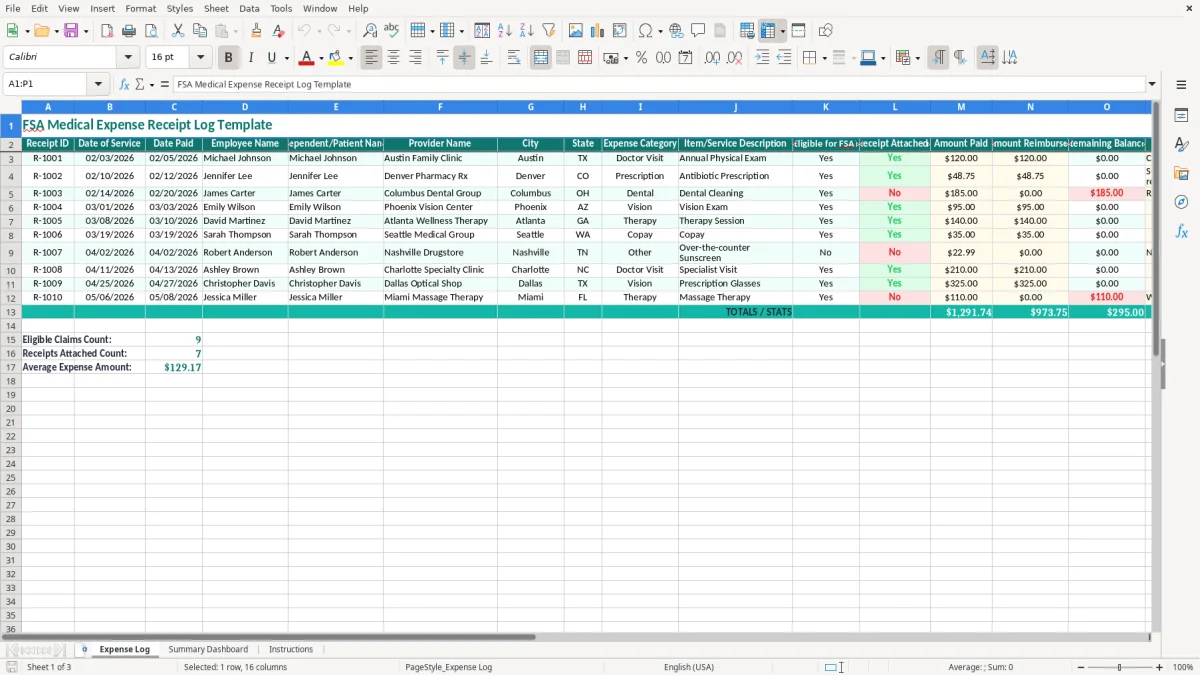Open the Borders dropdown arrow
Image resolution: width=1200 pixels, height=675 pixels.
tap(824, 58)
